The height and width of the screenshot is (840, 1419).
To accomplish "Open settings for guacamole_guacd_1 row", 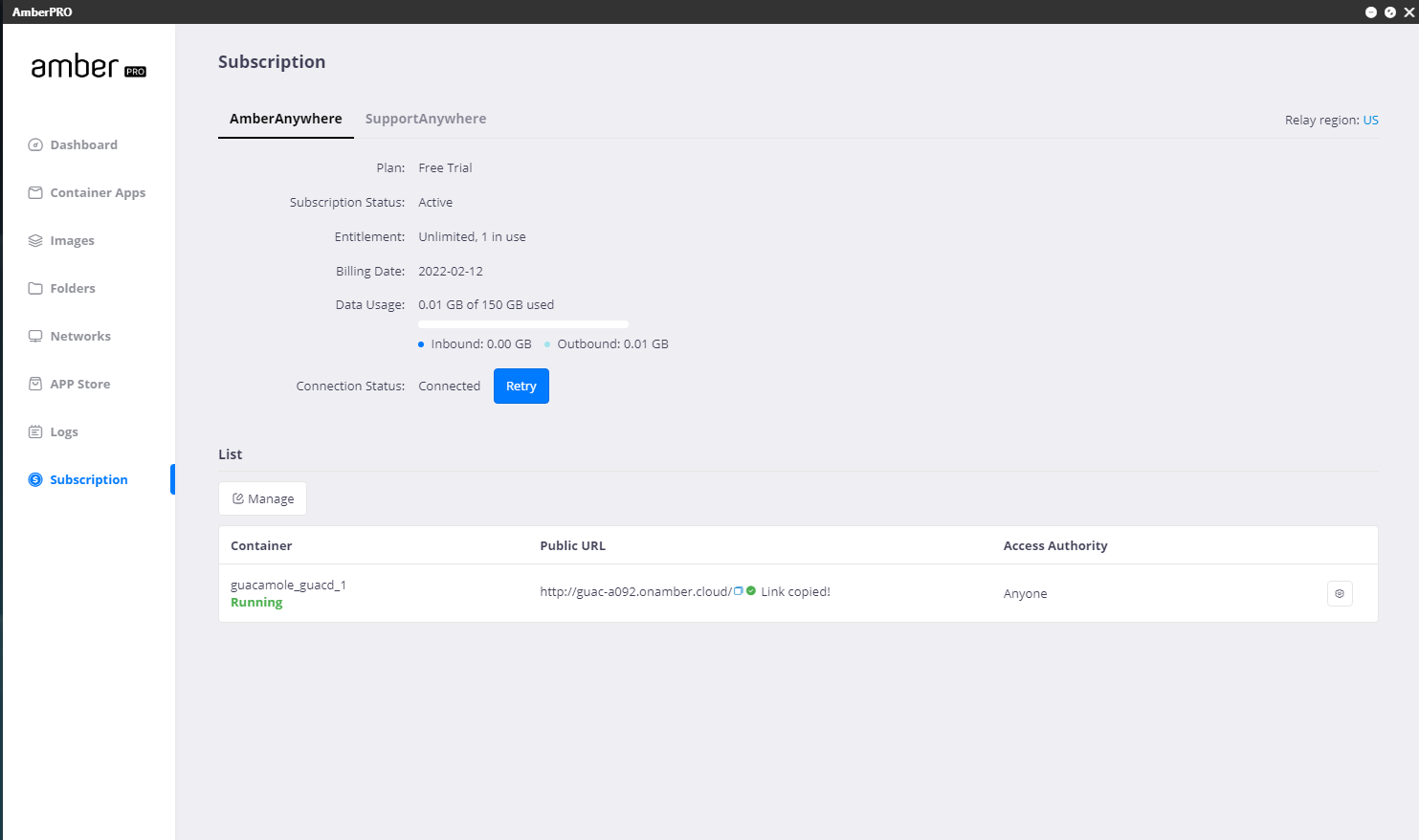I will point(1340,594).
